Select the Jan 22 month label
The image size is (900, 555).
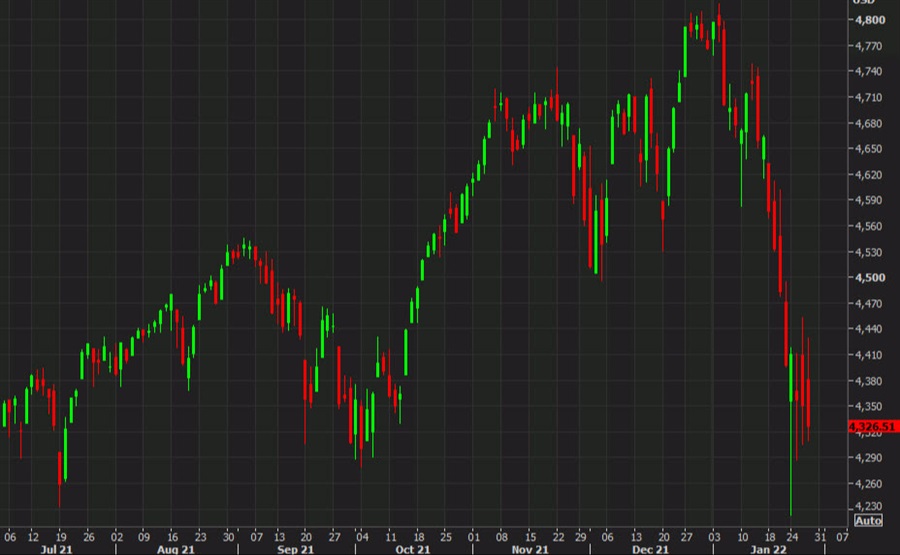point(766,549)
